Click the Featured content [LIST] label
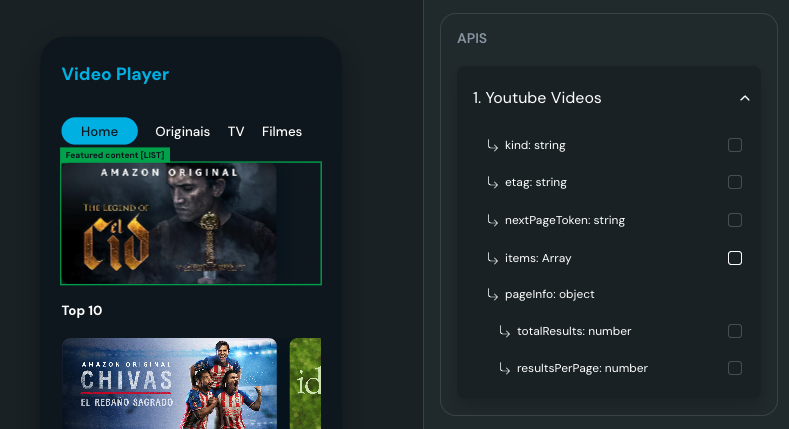 click(115, 155)
